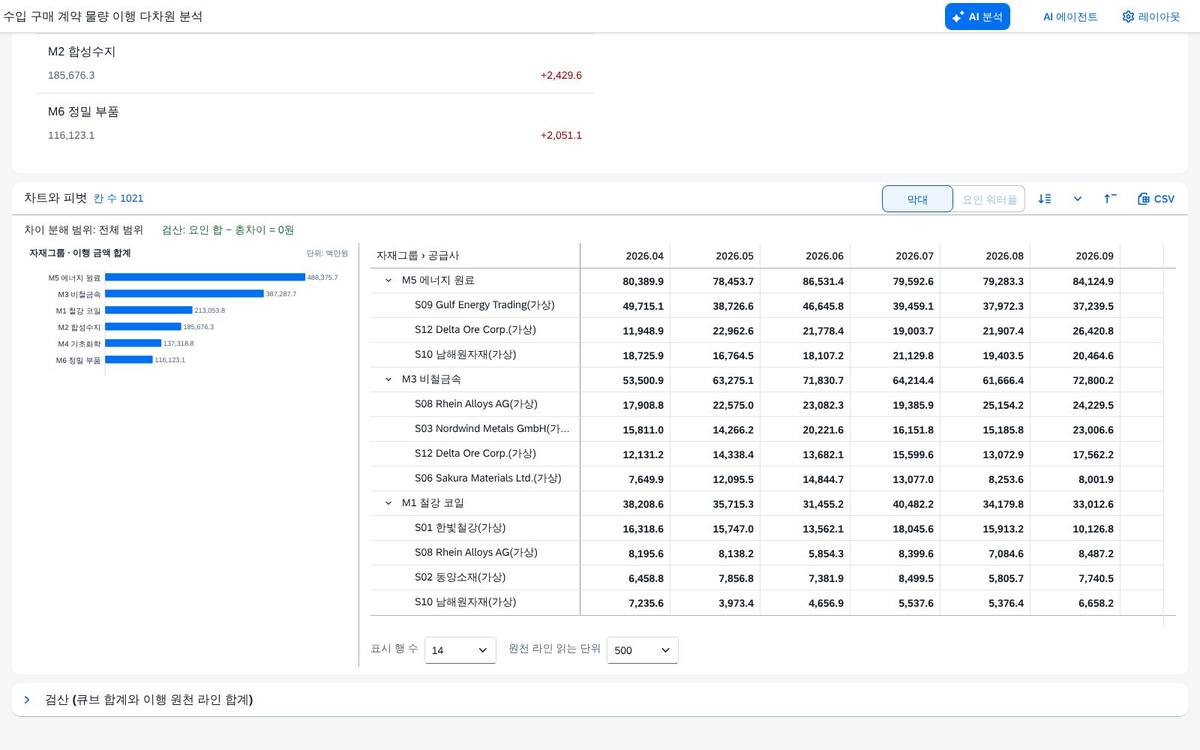
Task: Click the S01 한빛철강 row label
Action: pos(460,528)
